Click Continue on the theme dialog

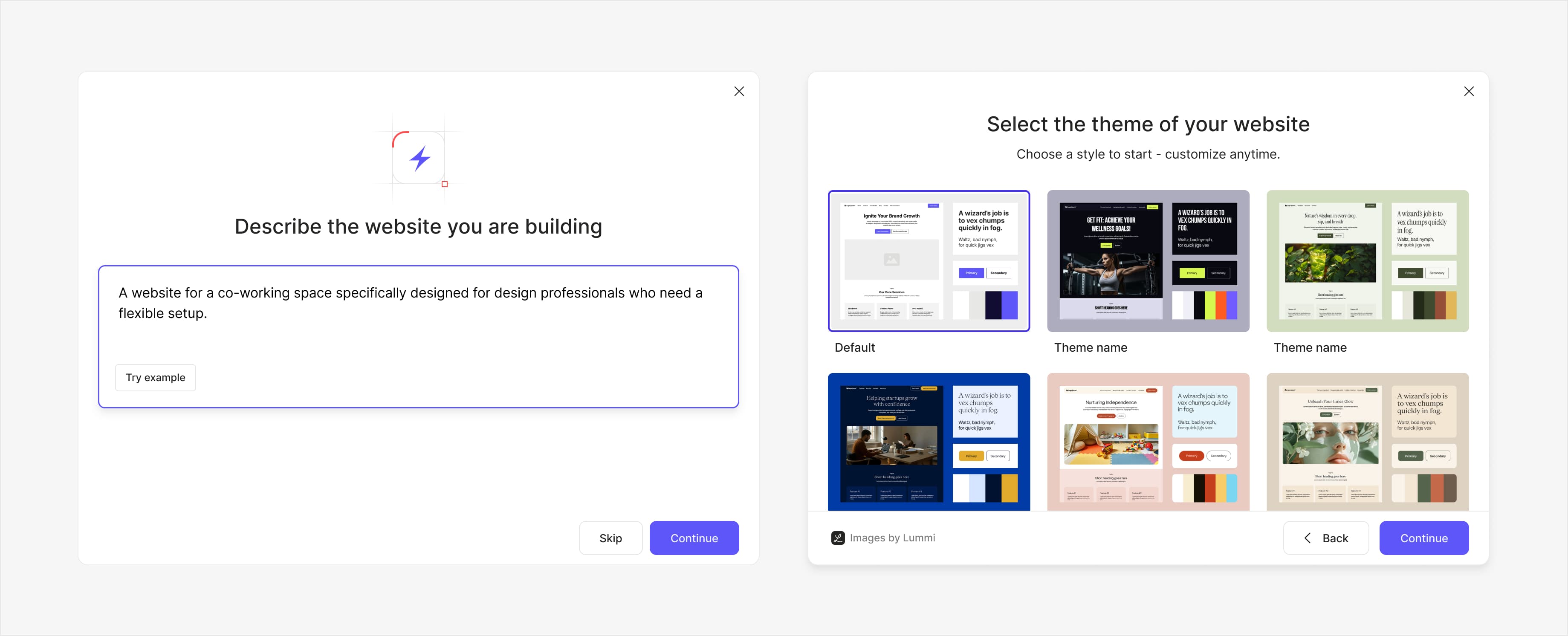pyautogui.click(x=1424, y=538)
